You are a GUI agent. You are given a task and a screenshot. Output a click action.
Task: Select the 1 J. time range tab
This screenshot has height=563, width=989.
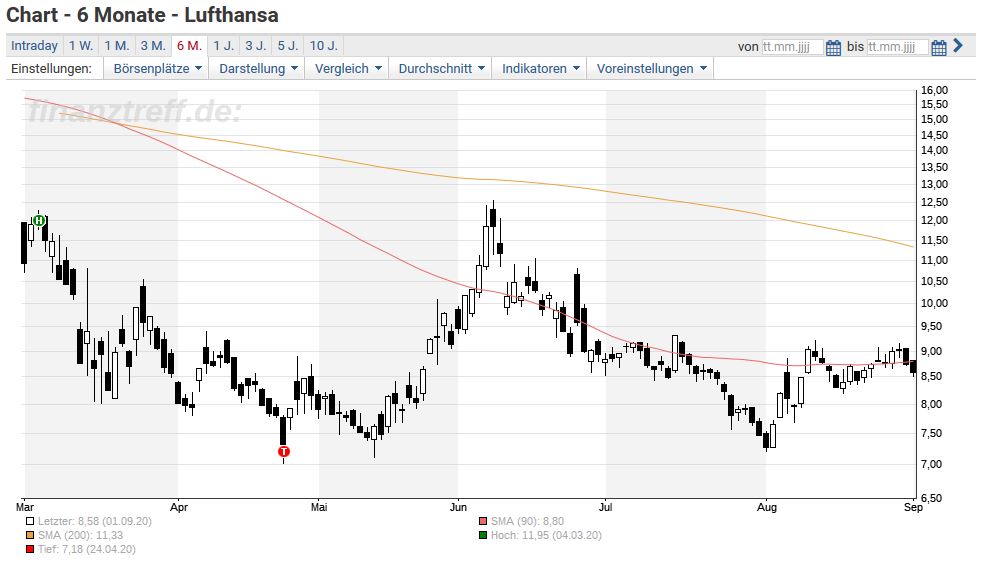(223, 46)
